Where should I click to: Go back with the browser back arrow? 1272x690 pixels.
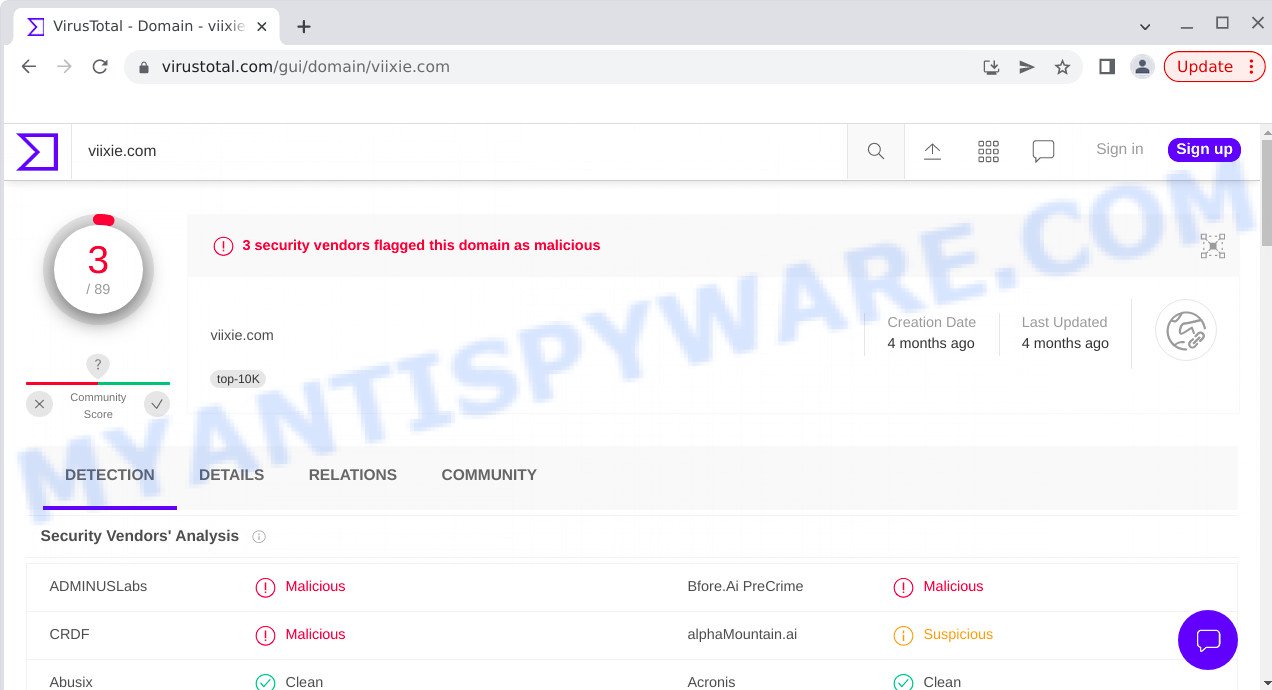[x=29, y=67]
